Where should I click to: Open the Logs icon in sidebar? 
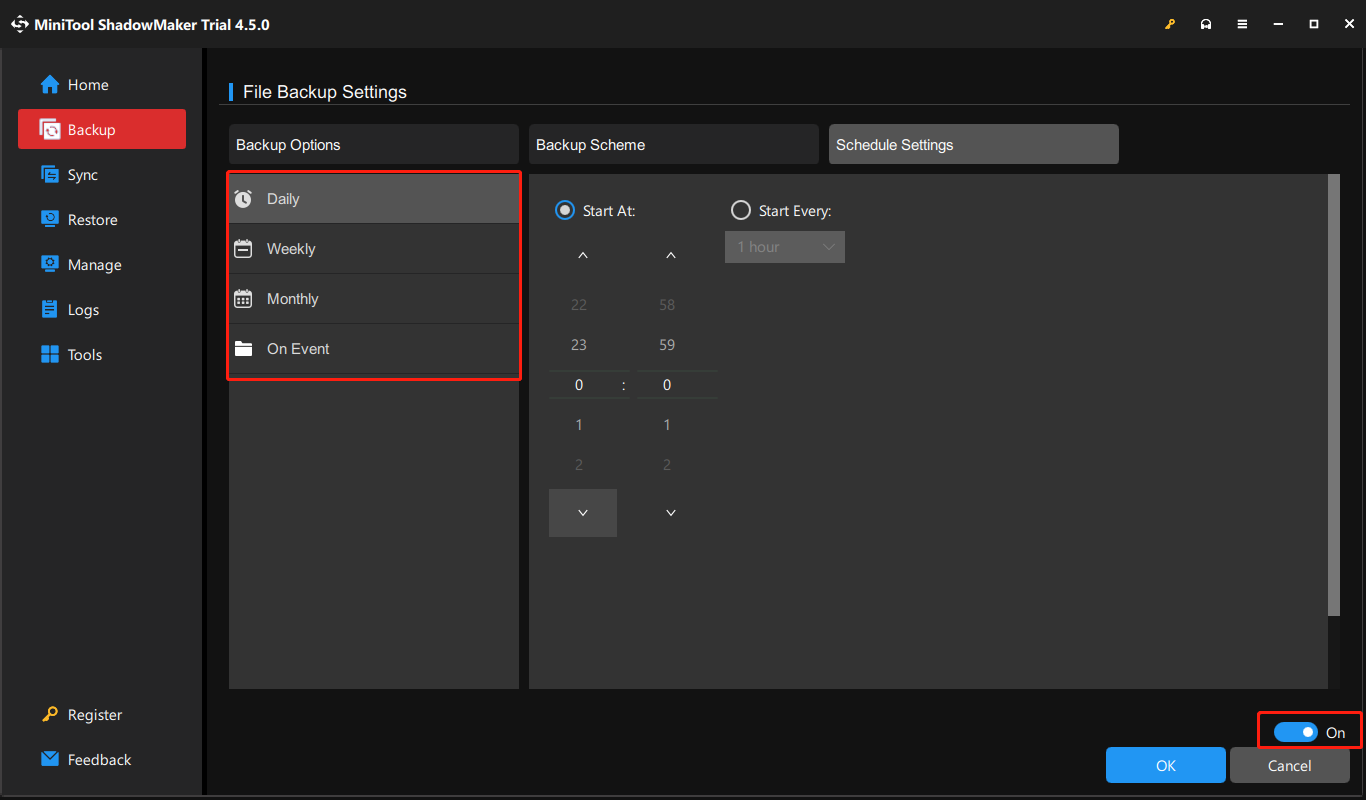tap(50, 310)
